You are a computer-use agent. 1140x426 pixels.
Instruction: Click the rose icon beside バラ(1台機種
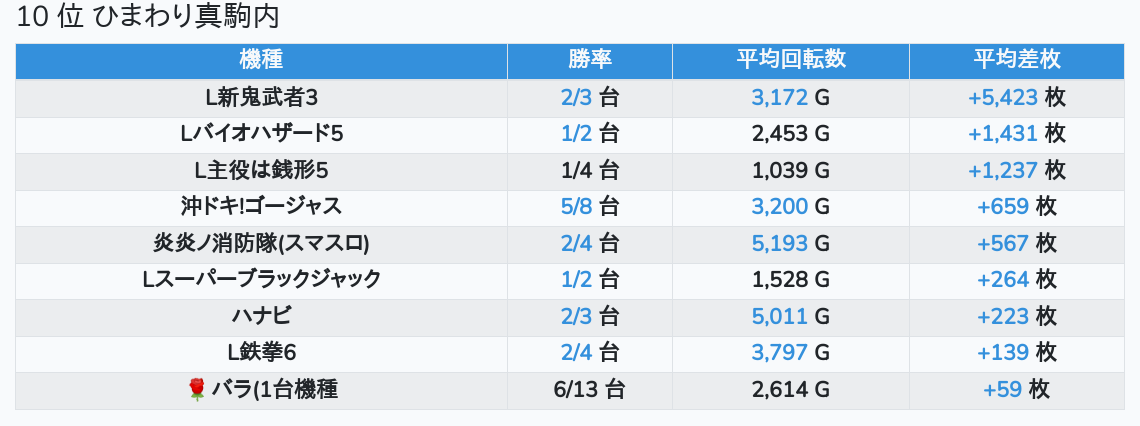(x=197, y=390)
